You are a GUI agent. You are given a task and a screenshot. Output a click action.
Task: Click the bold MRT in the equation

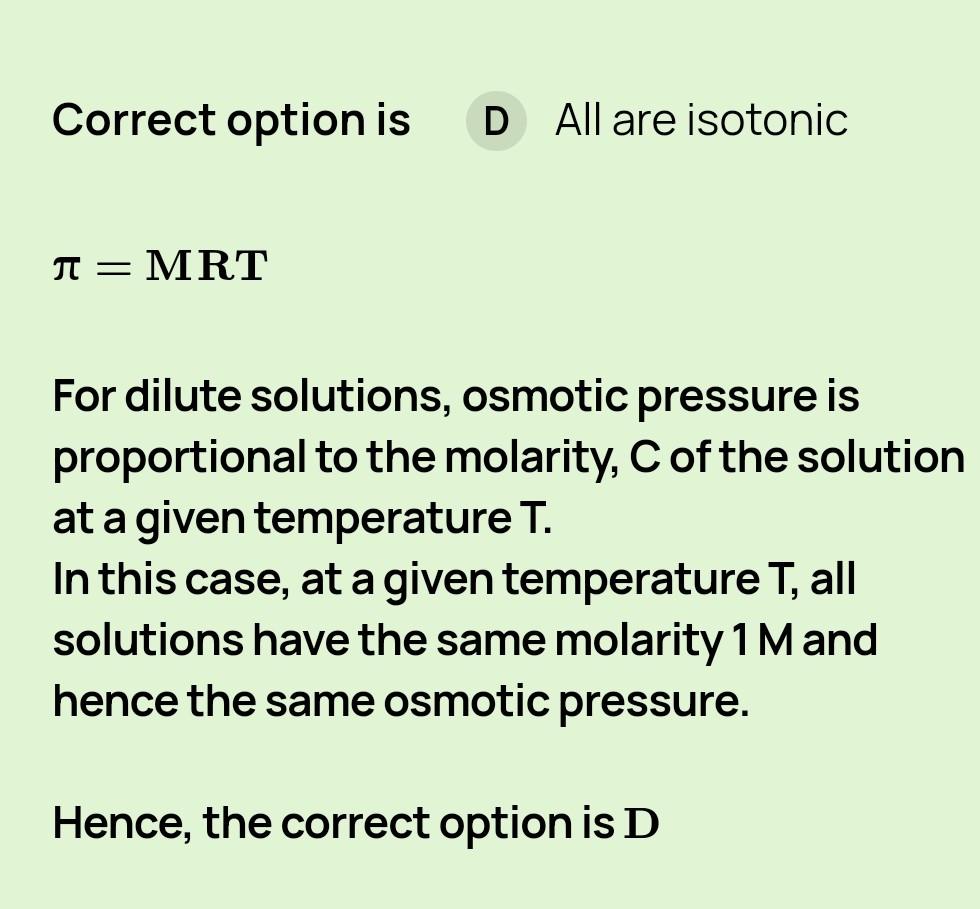click(207, 266)
